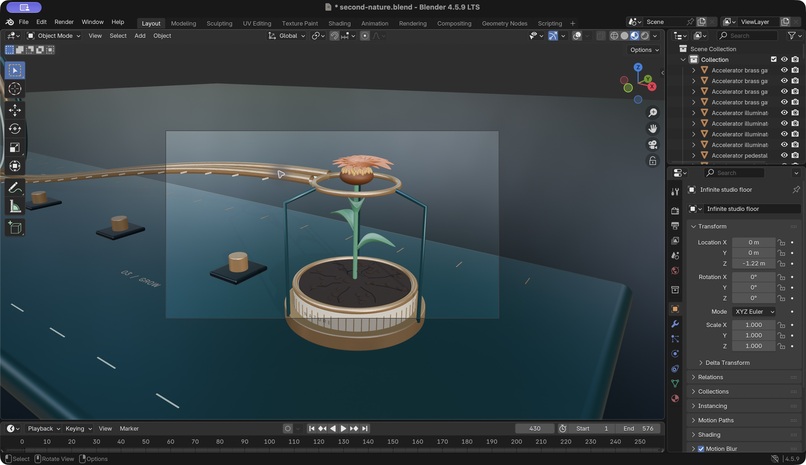This screenshot has width=806, height=465.
Task: Open the Material properties tab
Action: (675, 398)
